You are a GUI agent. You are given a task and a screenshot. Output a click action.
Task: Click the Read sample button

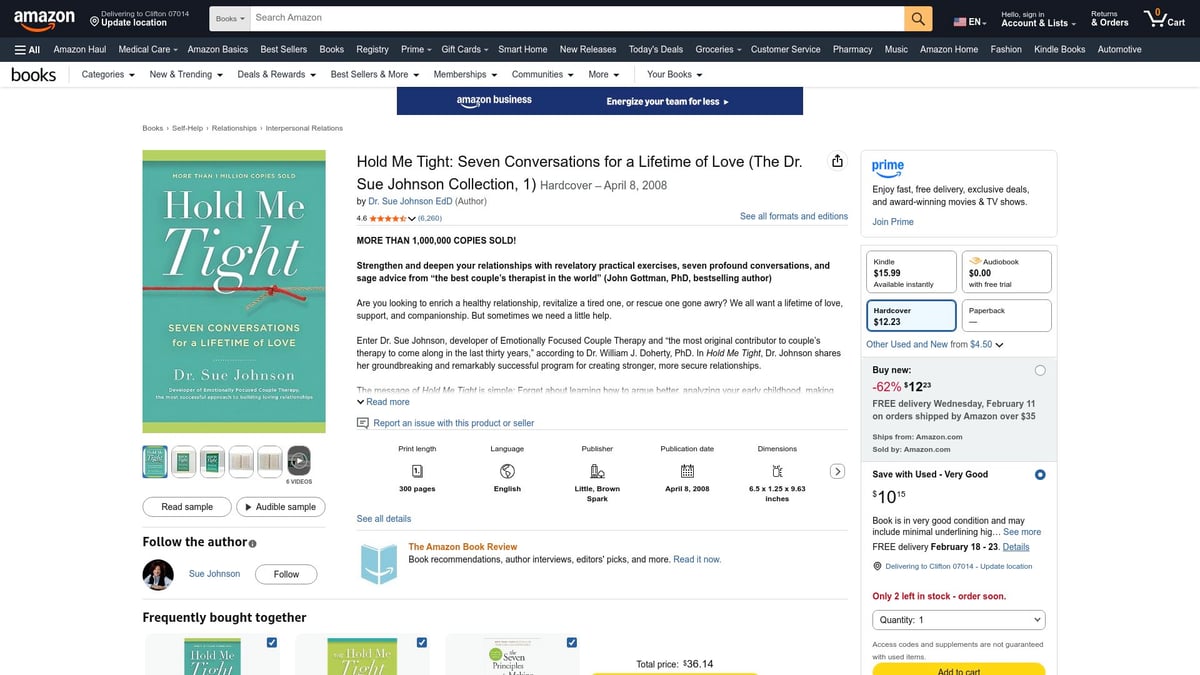[x=187, y=507]
